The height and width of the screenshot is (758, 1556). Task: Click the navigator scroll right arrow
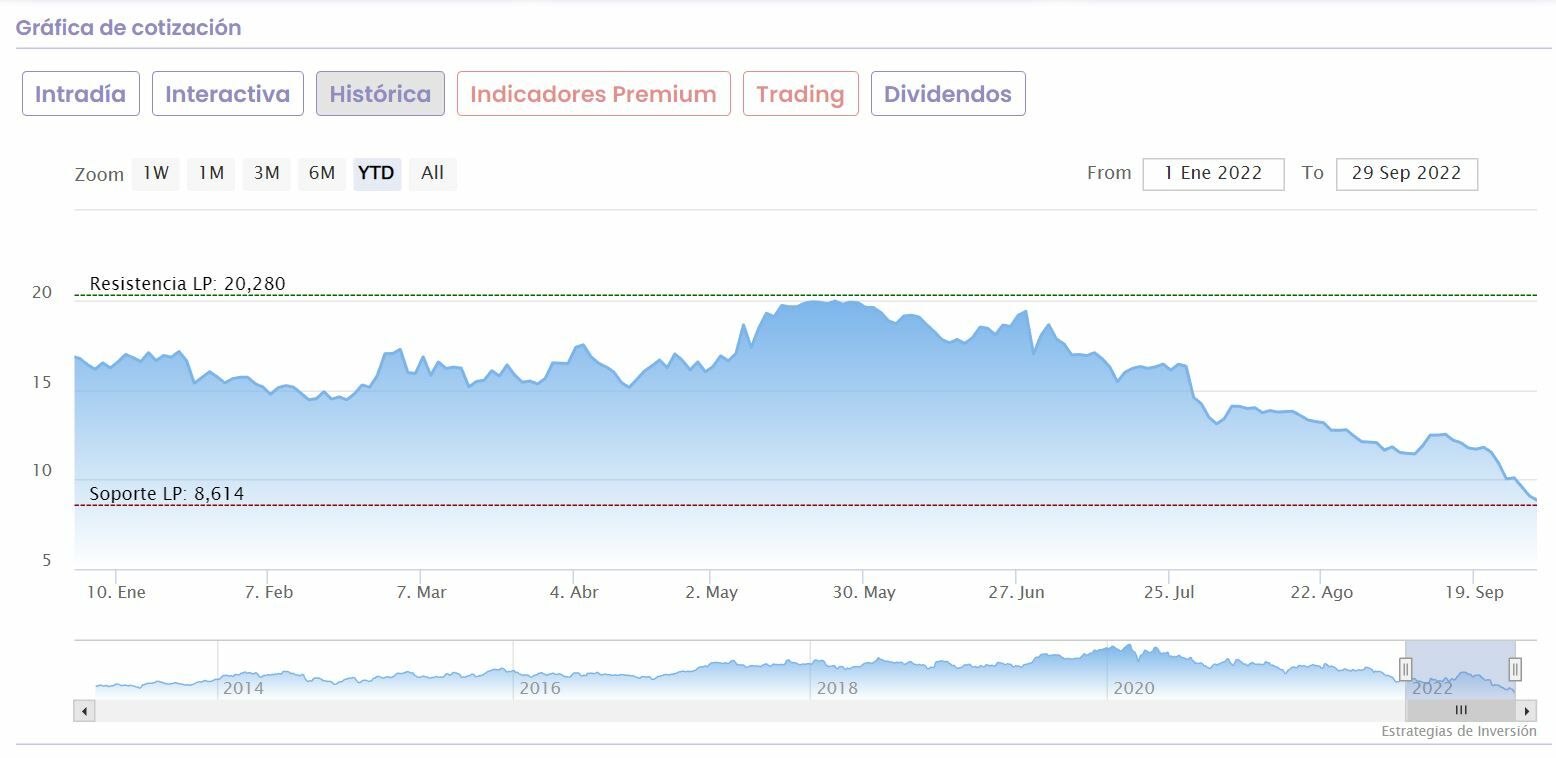pyautogui.click(x=1526, y=711)
